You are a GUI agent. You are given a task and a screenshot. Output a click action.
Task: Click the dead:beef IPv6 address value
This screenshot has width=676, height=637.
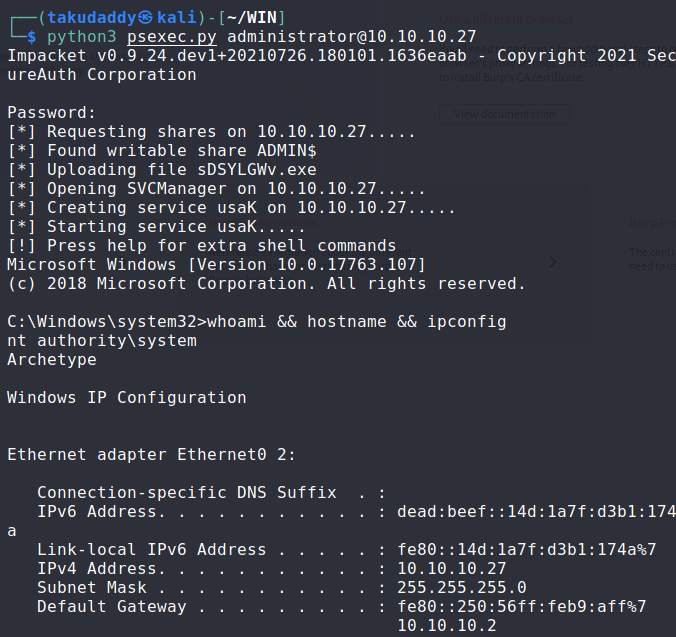click(536, 512)
